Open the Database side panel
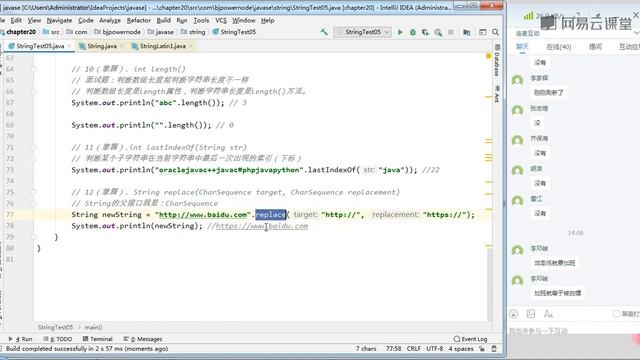 pos(497,60)
